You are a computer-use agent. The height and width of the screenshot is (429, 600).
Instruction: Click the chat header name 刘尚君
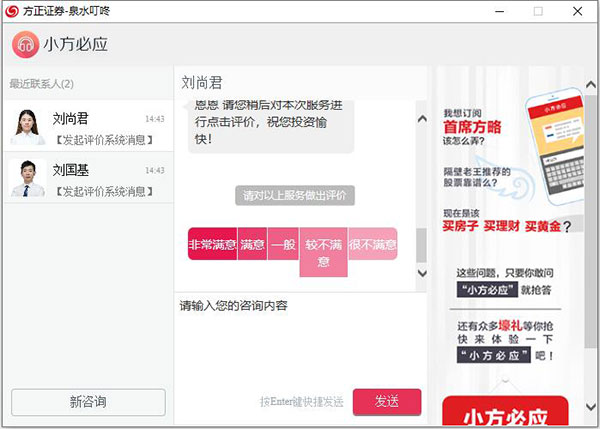tap(202, 83)
